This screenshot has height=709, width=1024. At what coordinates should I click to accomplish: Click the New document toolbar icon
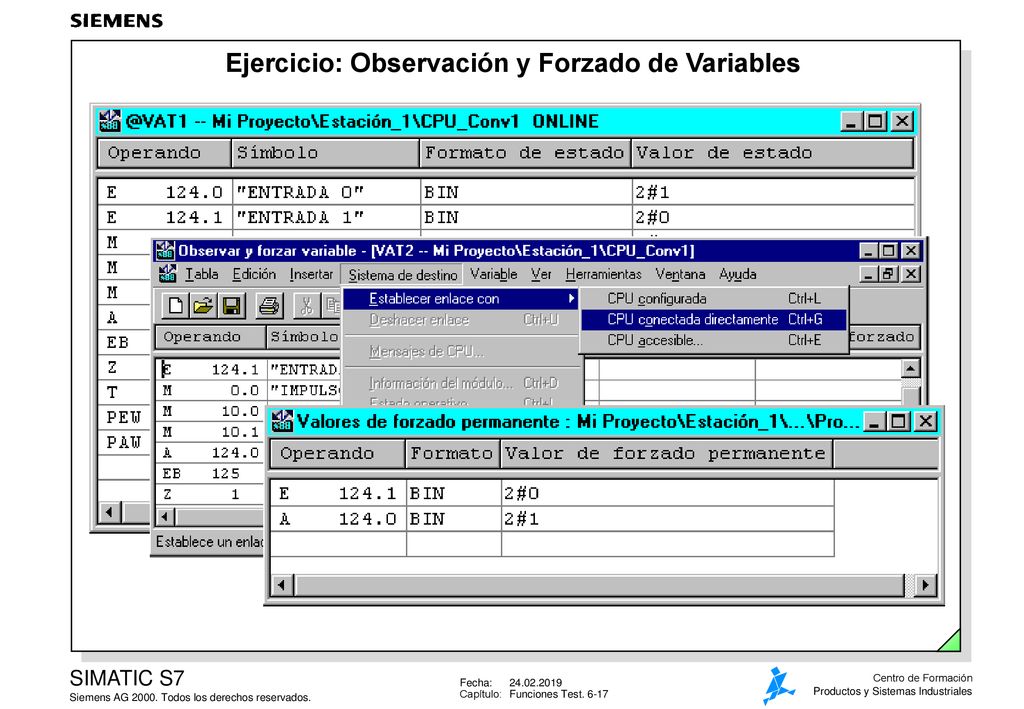pyautogui.click(x=175, y=306)
